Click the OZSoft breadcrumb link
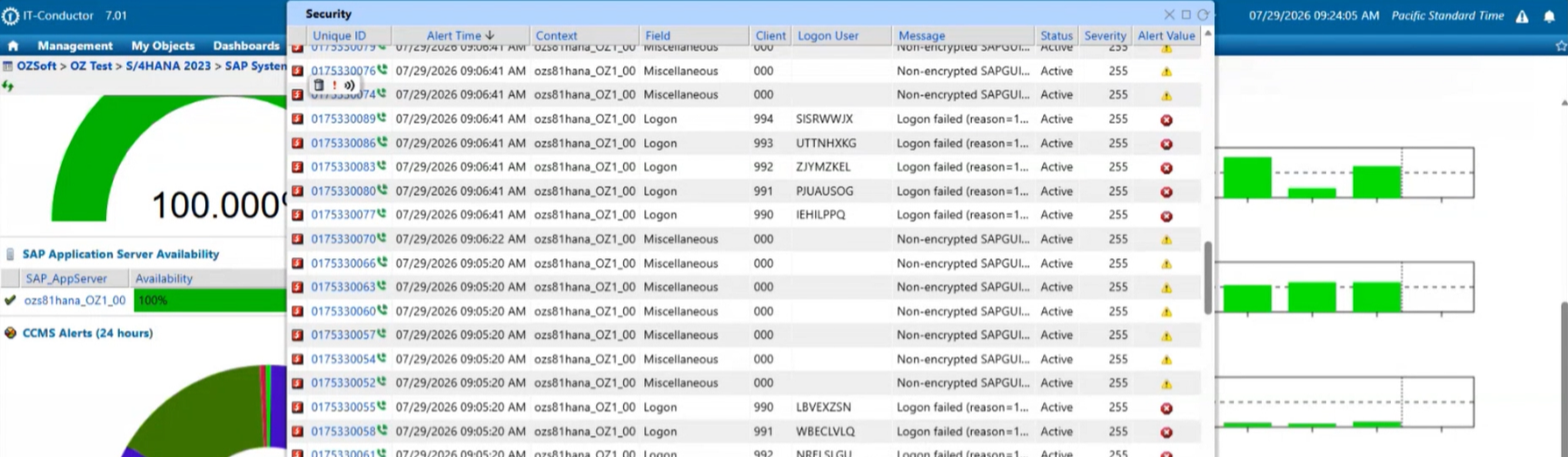The height and width of the screenshot is (457, 1568). [x=36, y=65]
